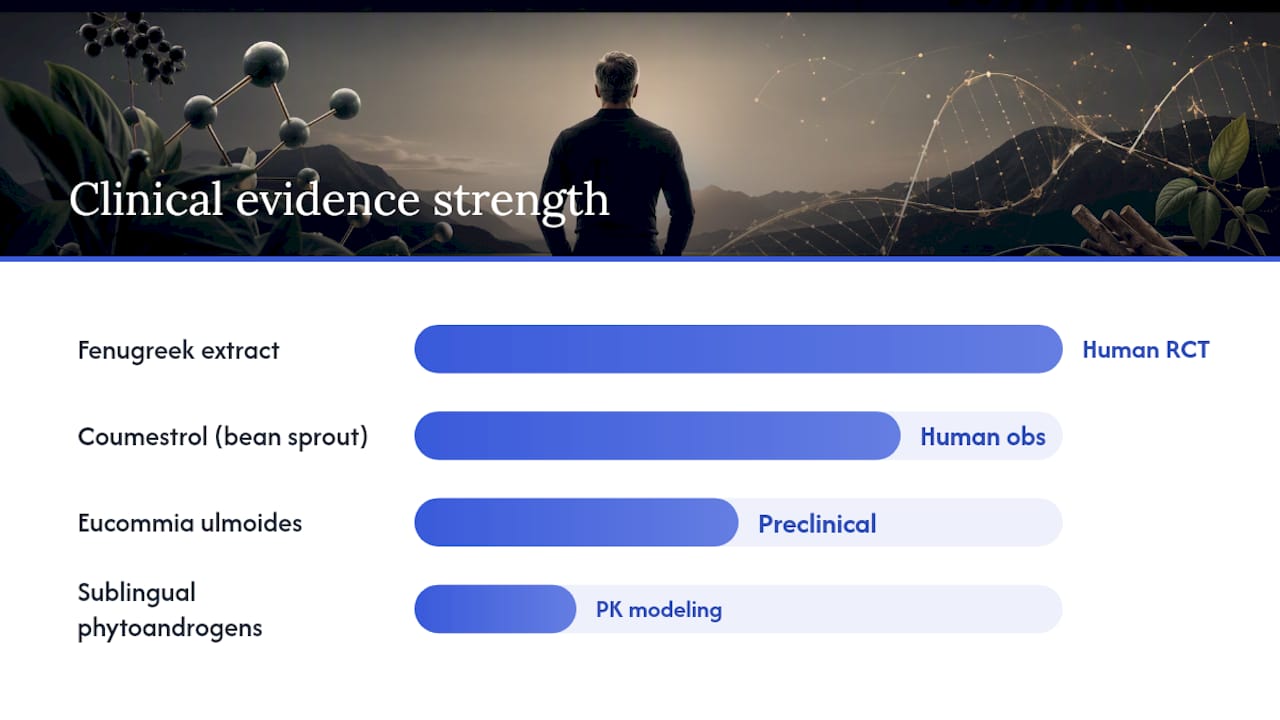Viewport: 1280px width, 720px height.
Task: Select the Eucommia ulmoides label
Action: click(190, 523)
